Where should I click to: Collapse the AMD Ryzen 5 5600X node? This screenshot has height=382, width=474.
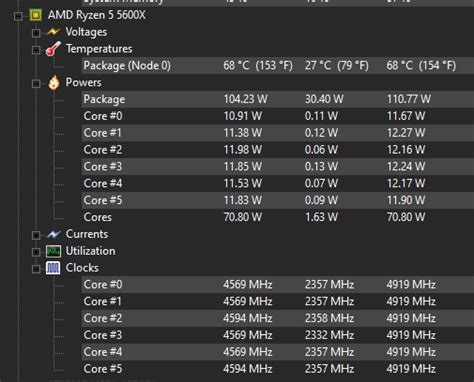coord(18,16)
